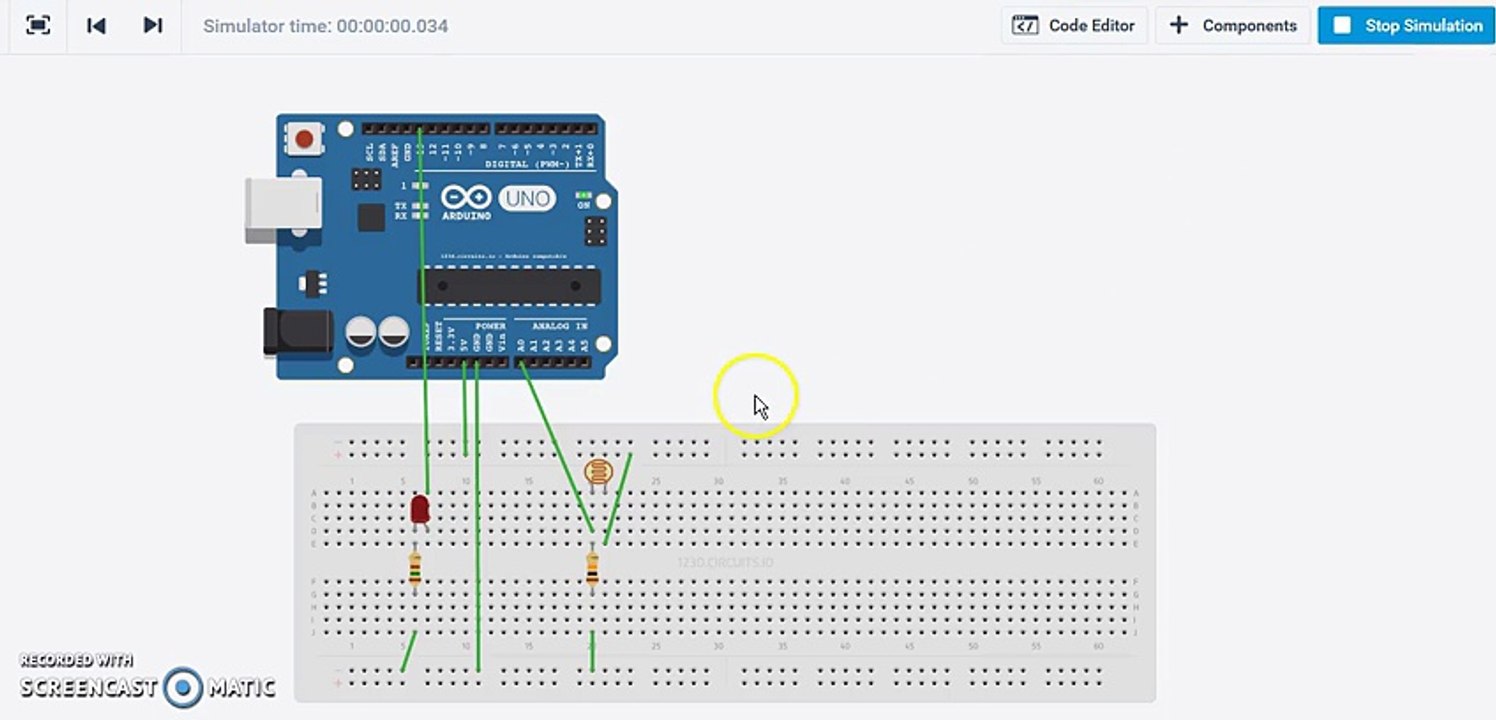This screenshot has height=720, width=1496.
Task: Step forward with the next-frame icon
Action: pos(153,25)
